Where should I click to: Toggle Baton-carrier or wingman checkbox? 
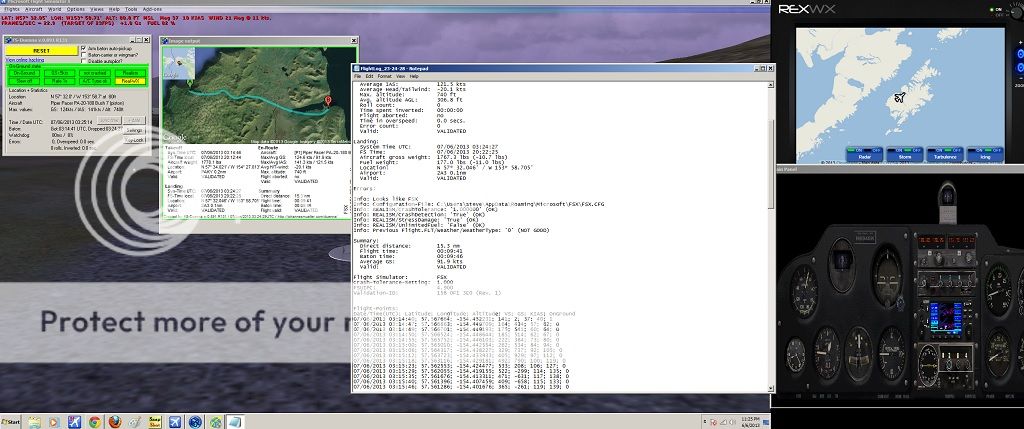point(83,55)
